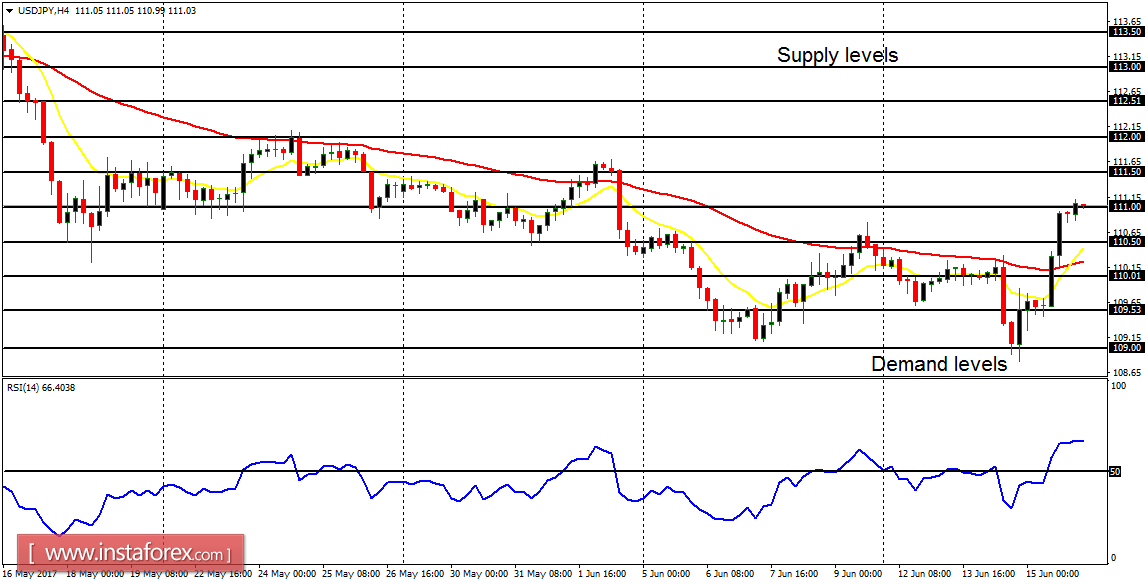
Task: Click the RSI(14) 66.4038 indicator label
Action: tap(40, 388)
